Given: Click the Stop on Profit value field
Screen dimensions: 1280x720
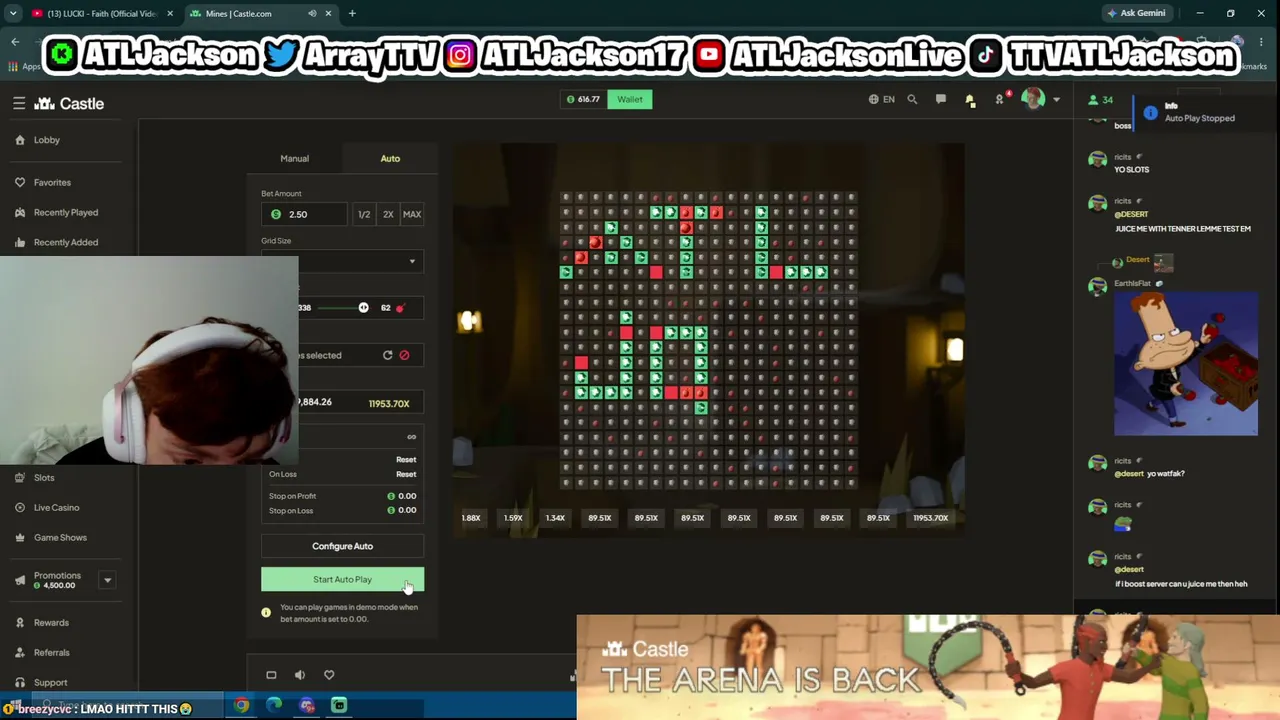Looking at the screenshot, I should (402, 496).
